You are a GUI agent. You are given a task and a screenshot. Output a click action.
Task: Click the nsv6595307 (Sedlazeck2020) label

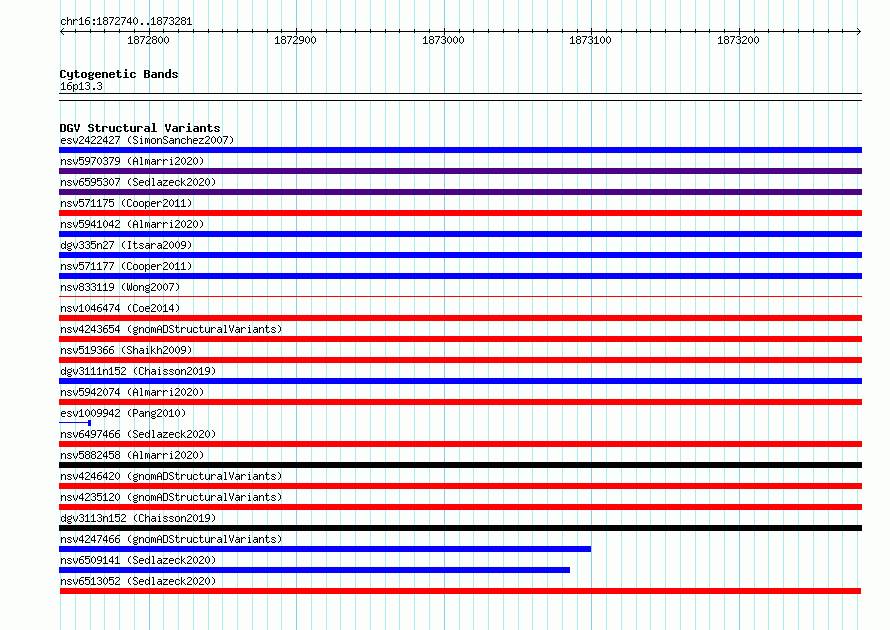point(138,182)
